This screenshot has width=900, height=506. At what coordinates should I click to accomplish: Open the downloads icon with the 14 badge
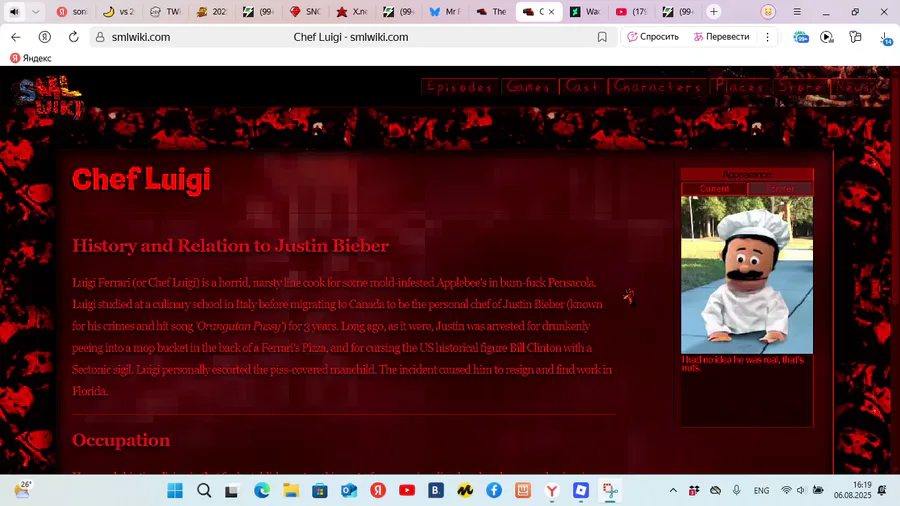[x=886, y=38]
